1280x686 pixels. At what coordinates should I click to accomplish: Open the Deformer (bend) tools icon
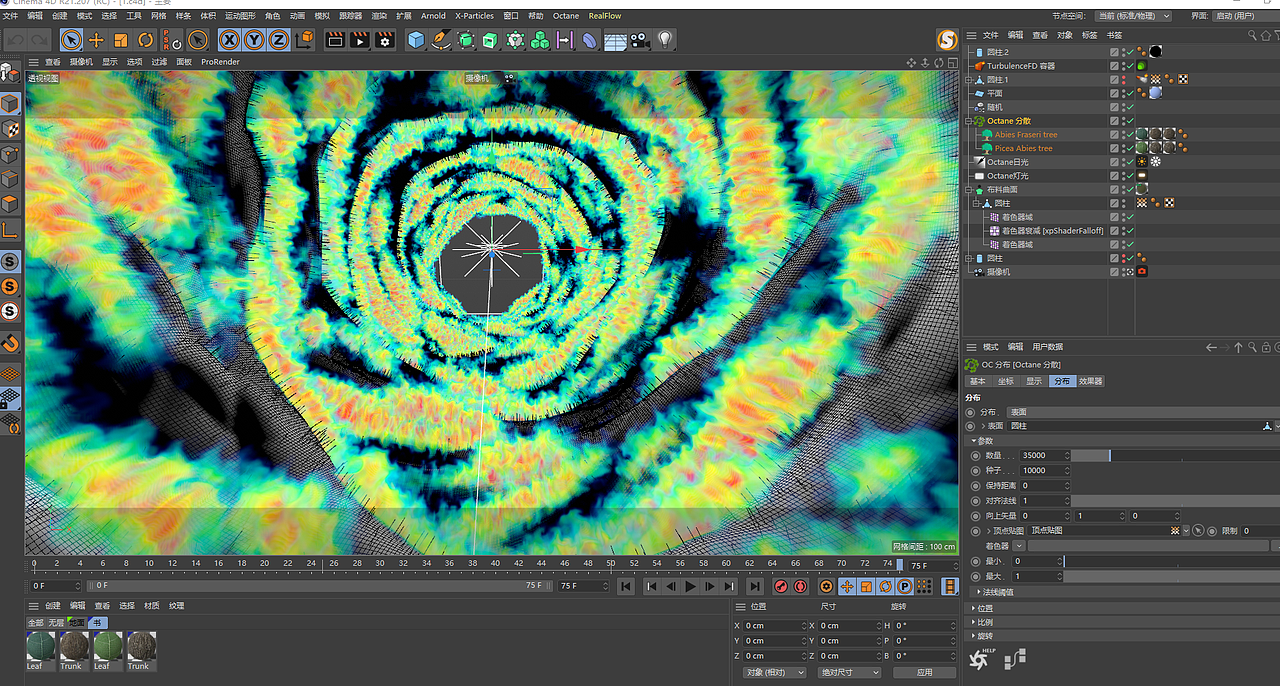[x=590, y=40]
